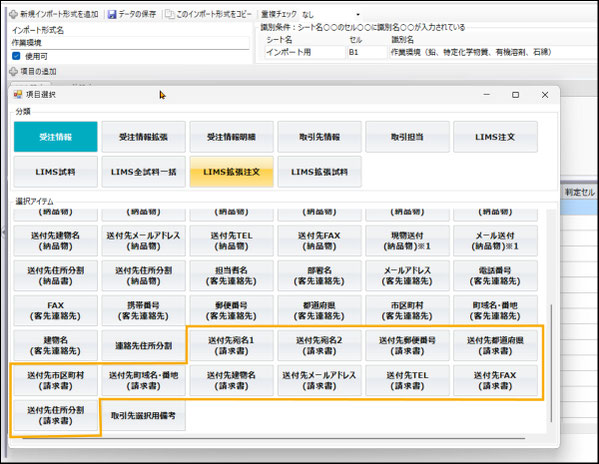Image resolution: width=599 pixels, height=464 pixels.
Task: Choose 送付先メールアドレス(請求書) item
Action: pyautogui.click(x=319, y=380)
